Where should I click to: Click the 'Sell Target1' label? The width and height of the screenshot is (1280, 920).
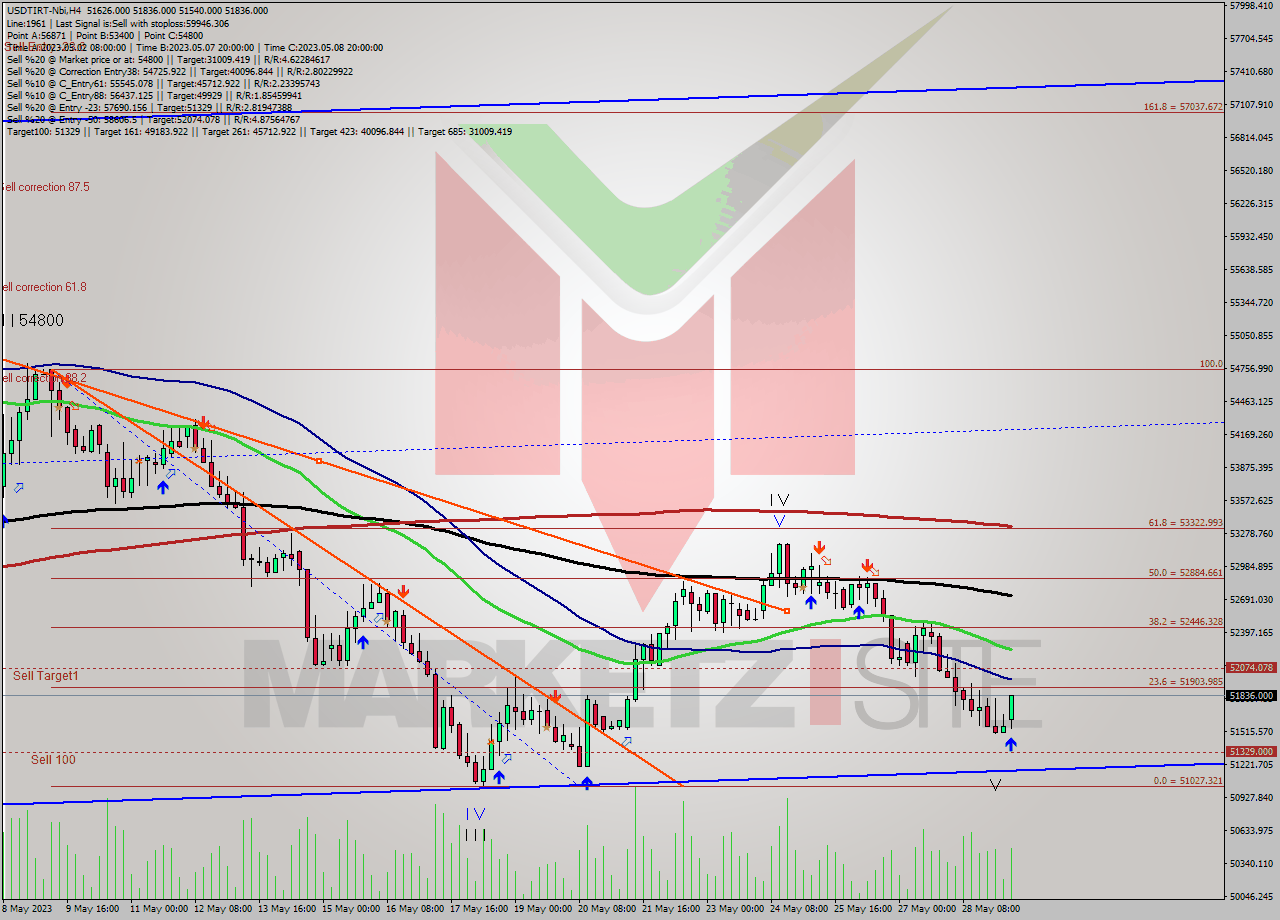45,676
